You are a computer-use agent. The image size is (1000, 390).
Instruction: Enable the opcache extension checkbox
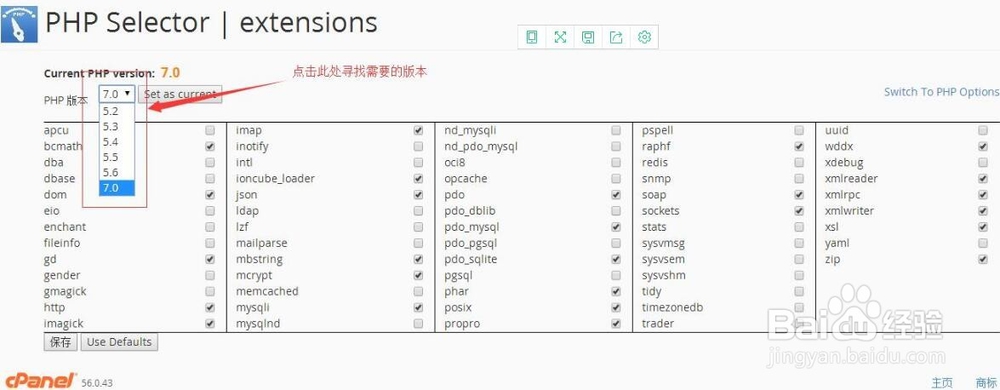tap(615, 178)
